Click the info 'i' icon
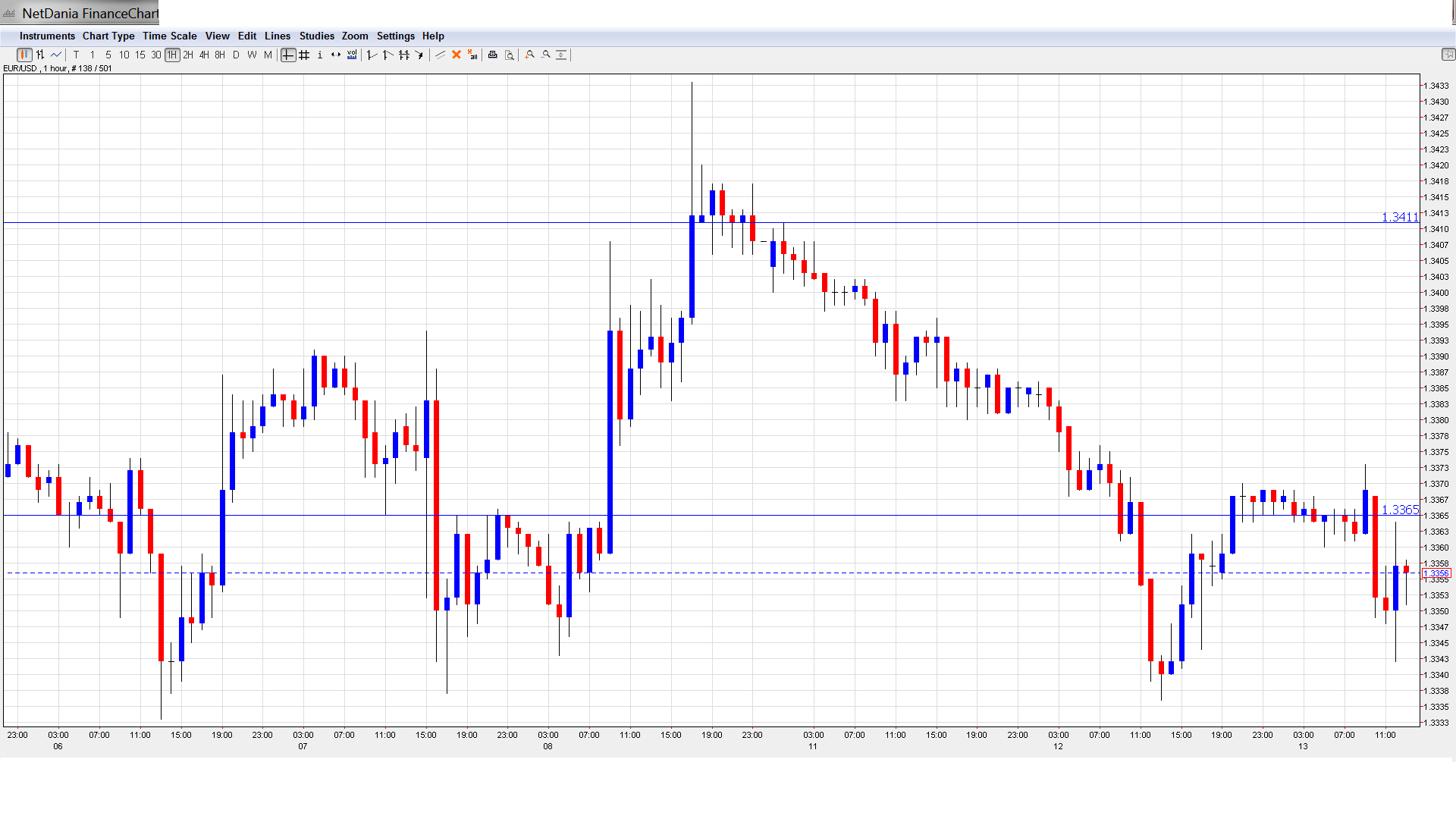 tap(320, 55)
